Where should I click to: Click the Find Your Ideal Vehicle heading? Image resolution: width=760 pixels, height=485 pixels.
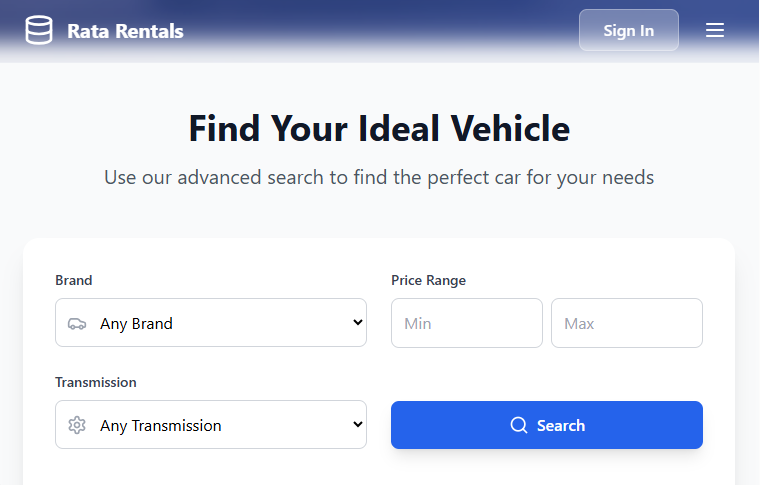[x=380, y=128]
